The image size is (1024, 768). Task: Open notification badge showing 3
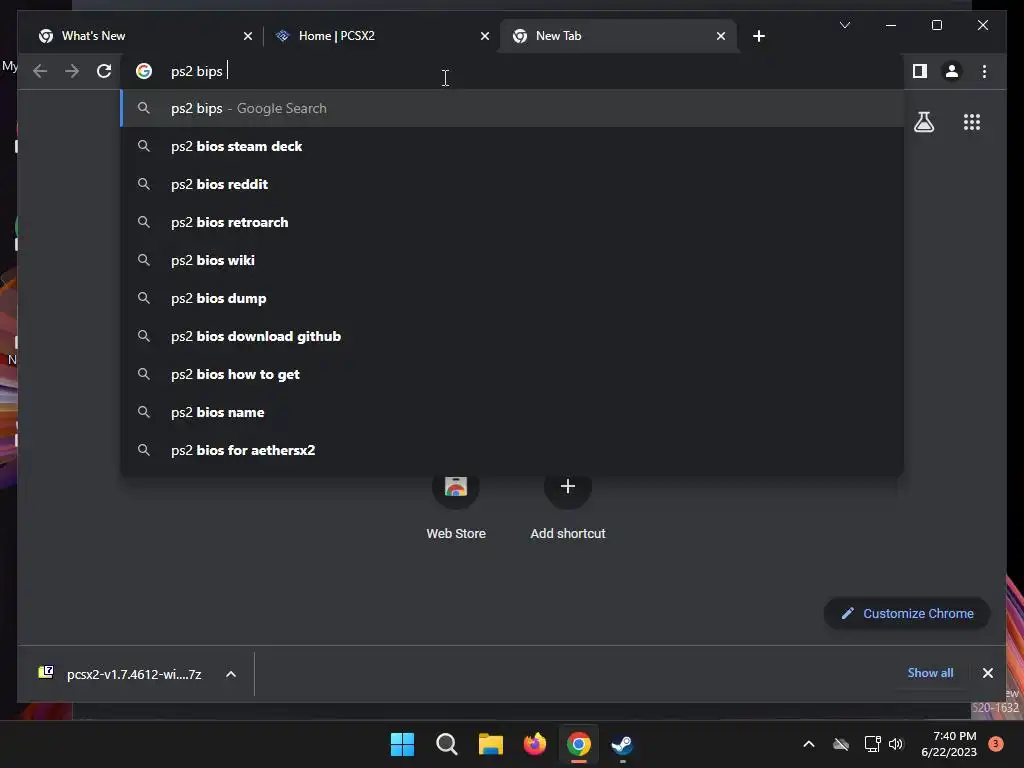tap(996, 744)
